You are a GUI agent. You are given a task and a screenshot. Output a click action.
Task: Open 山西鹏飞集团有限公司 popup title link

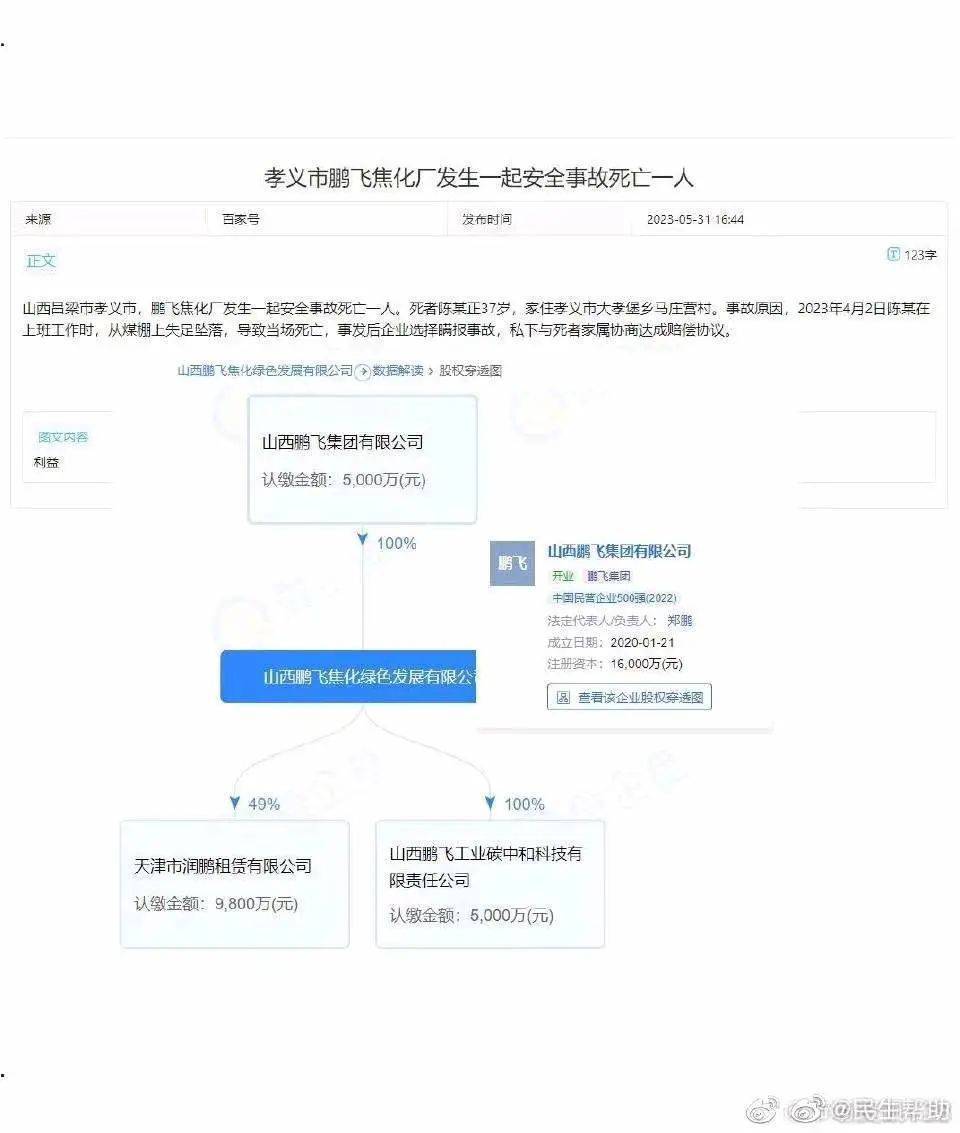(x=619, y=551)
